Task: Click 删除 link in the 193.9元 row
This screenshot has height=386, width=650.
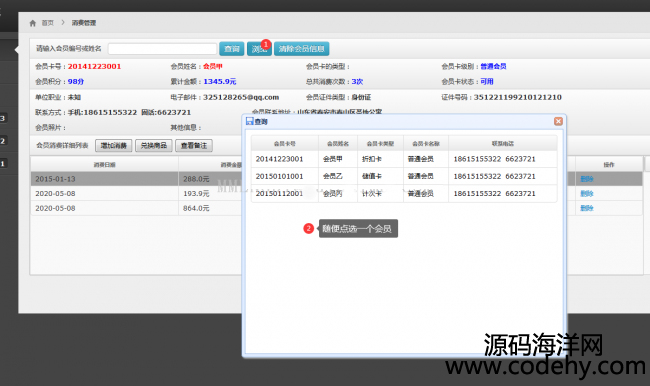Action: tap(587, 194)
